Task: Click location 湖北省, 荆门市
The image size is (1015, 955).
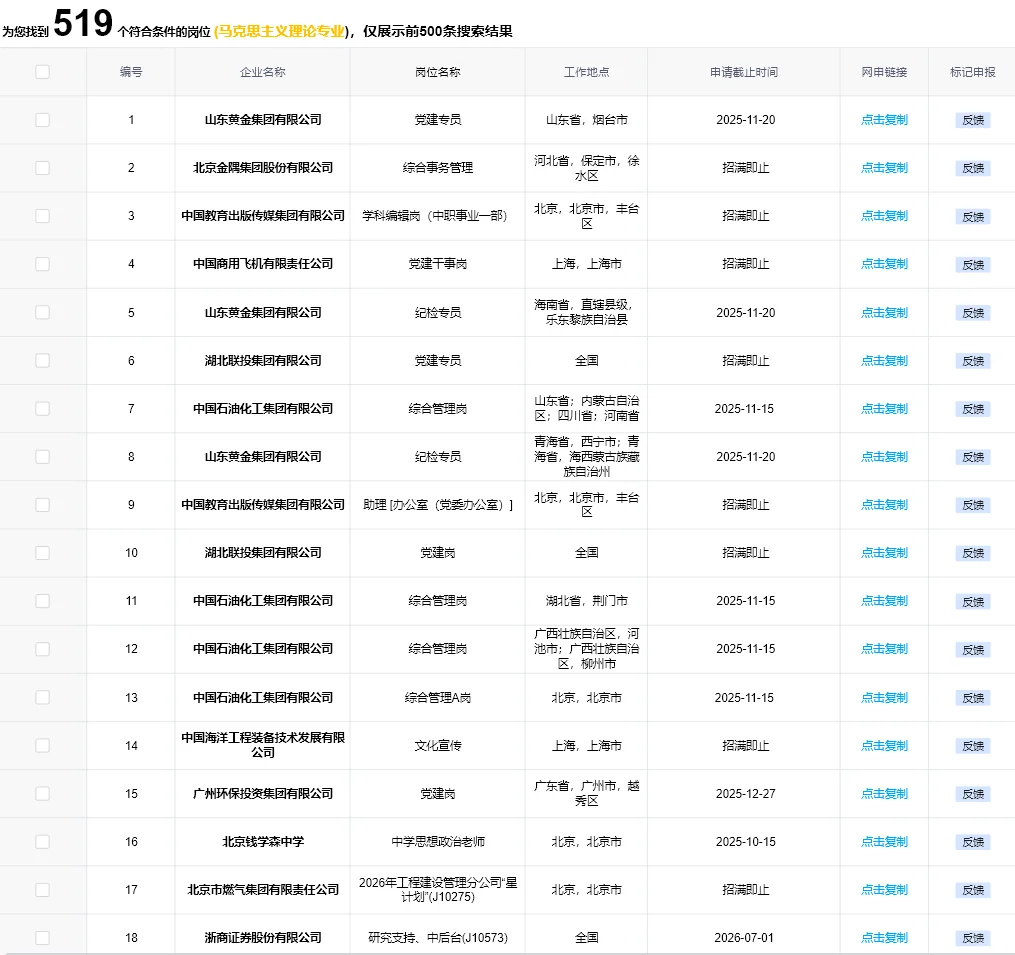Action: pyautogui.click(x=586, y=601)
